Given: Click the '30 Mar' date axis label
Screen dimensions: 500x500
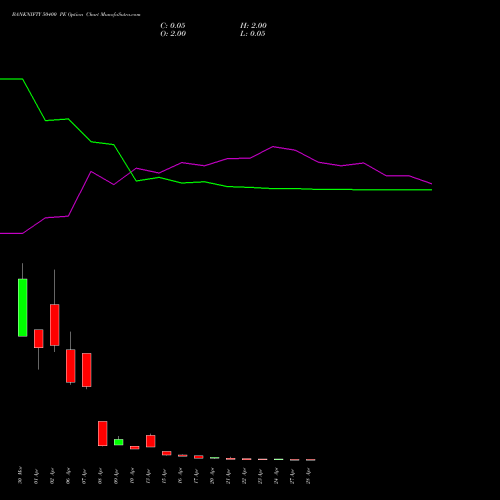Looking at the screenshot, I should [x=20, y=475].
